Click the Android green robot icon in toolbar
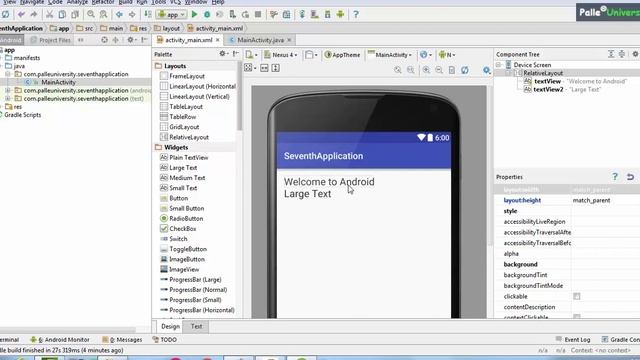This screenshot has height=360, width=640. pos(340,15)
